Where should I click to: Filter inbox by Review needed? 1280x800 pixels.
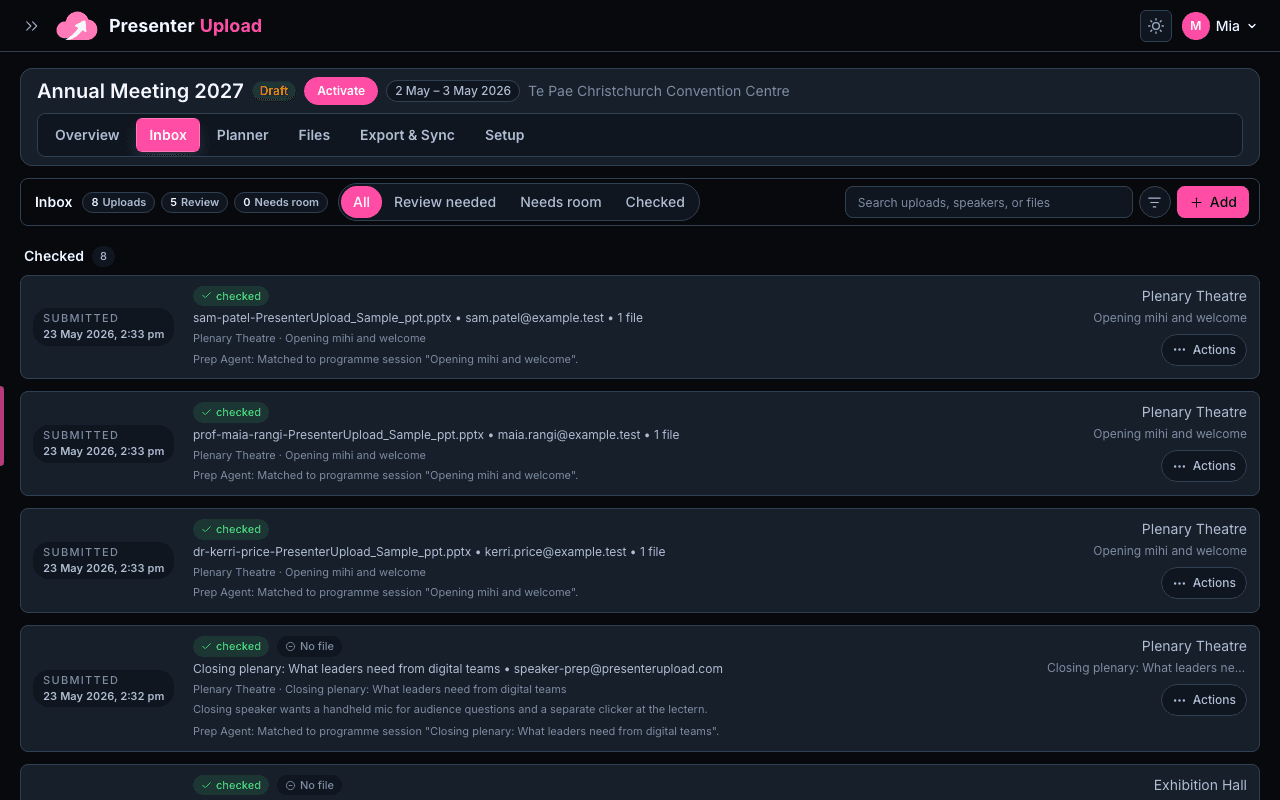445,202
